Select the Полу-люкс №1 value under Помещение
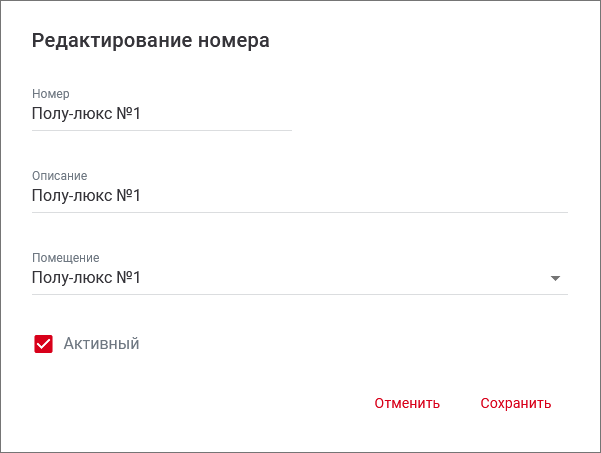The image size is (601, 453). click(86, 277)
